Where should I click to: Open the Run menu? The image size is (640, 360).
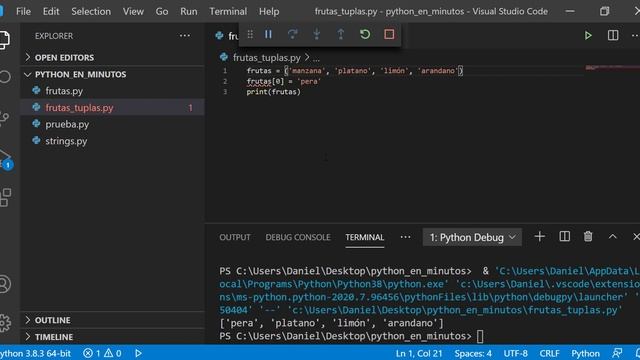(x=189, y=11)
